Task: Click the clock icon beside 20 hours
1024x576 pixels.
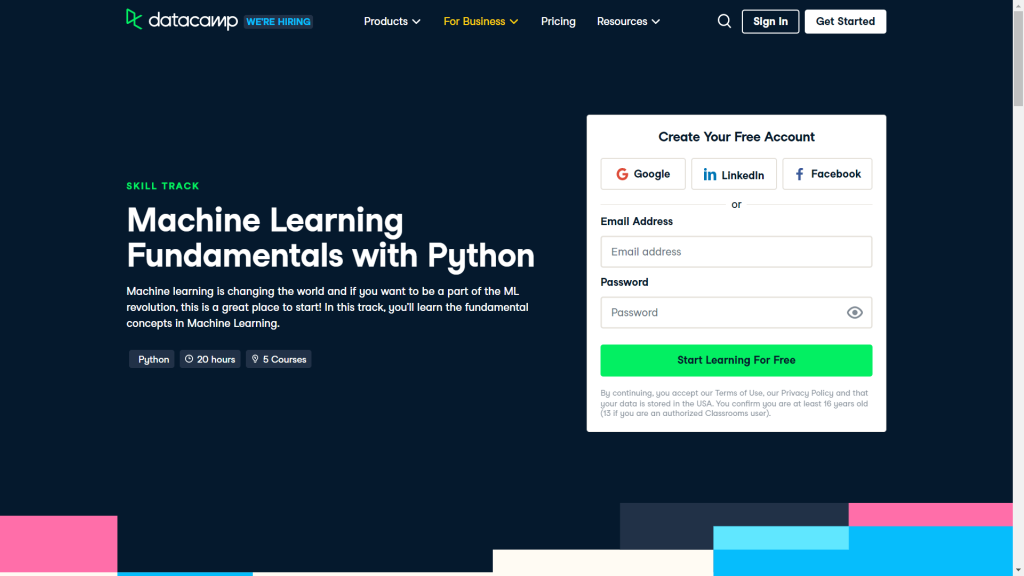Action: pyautogui.click(x=189, y=359)
